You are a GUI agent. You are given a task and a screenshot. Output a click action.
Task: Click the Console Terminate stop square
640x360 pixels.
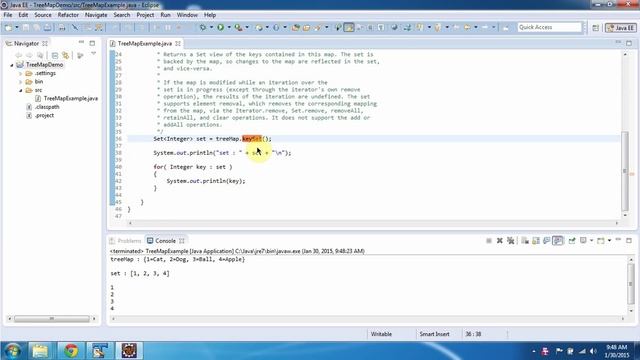(489, 241)
